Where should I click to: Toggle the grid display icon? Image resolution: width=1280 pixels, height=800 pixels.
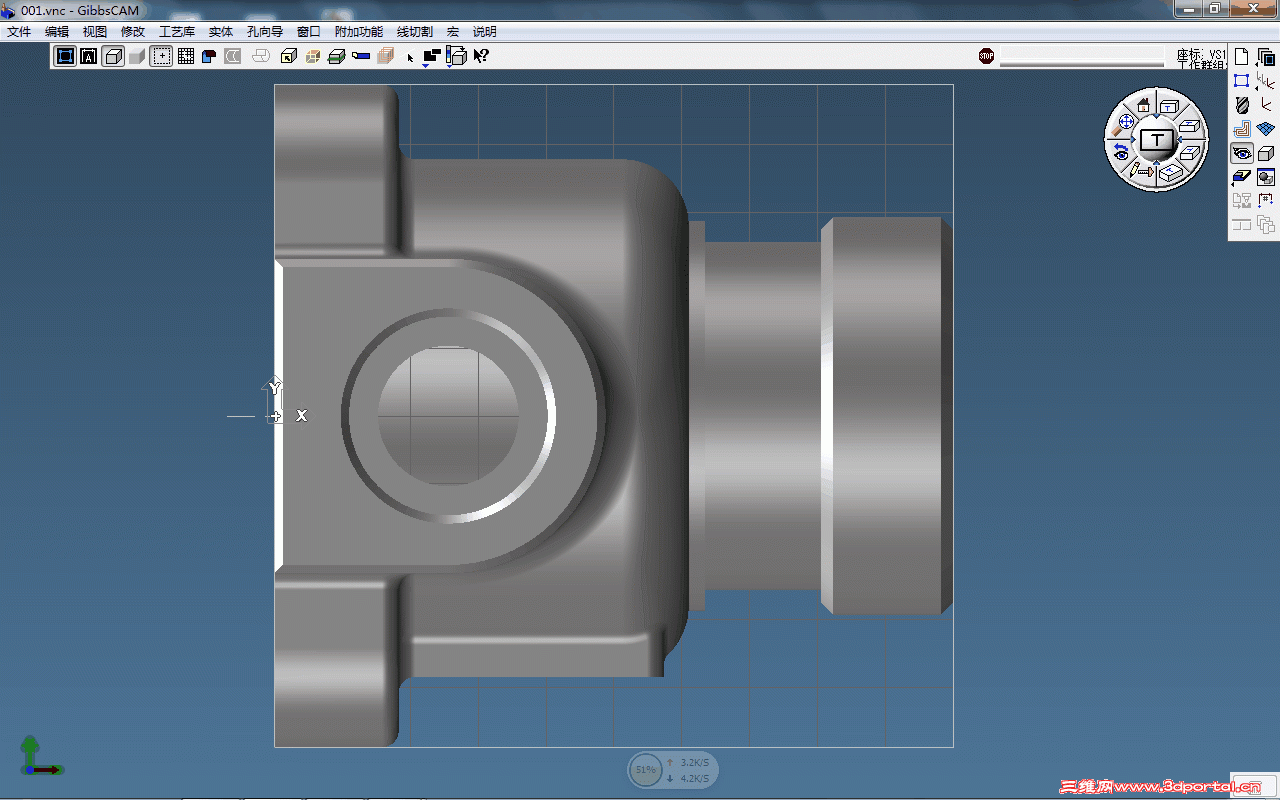pyautogui.click(x=186, y=56)
